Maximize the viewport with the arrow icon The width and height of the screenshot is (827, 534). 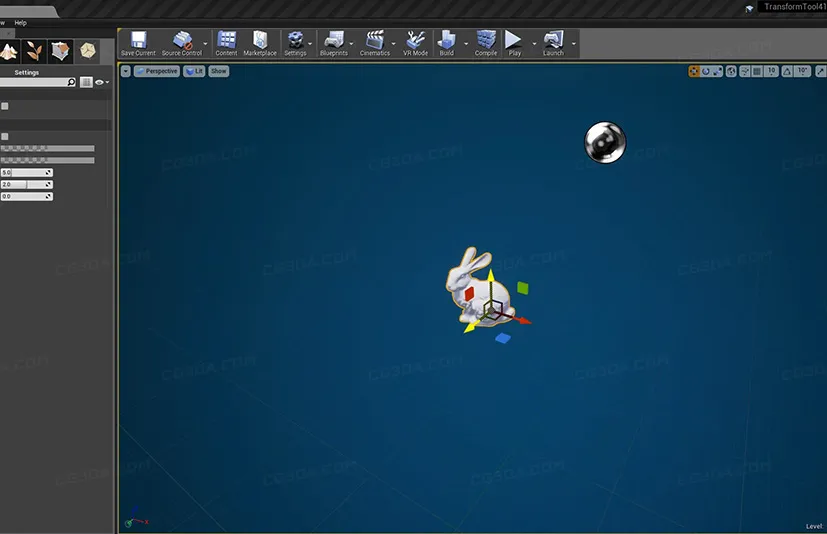pos(821,71)
